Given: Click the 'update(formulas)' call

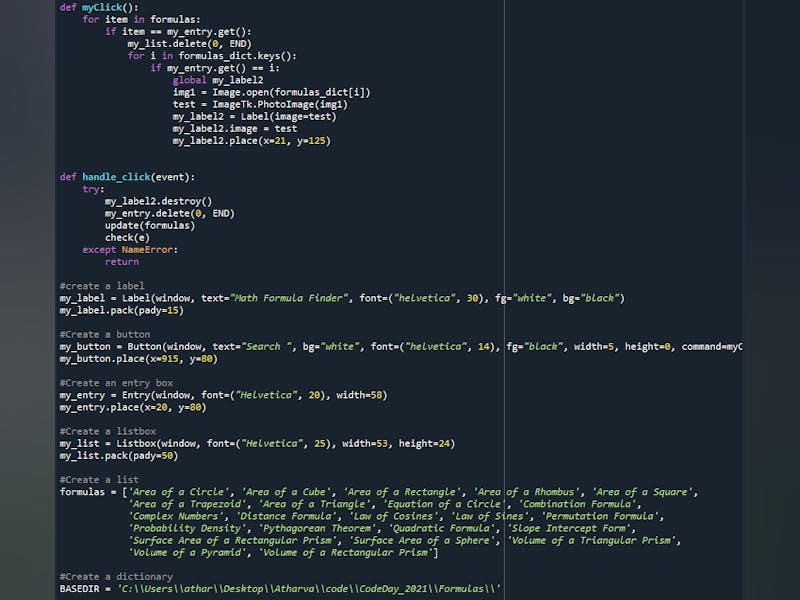Looking at the screenshot, I should point(150,226).
